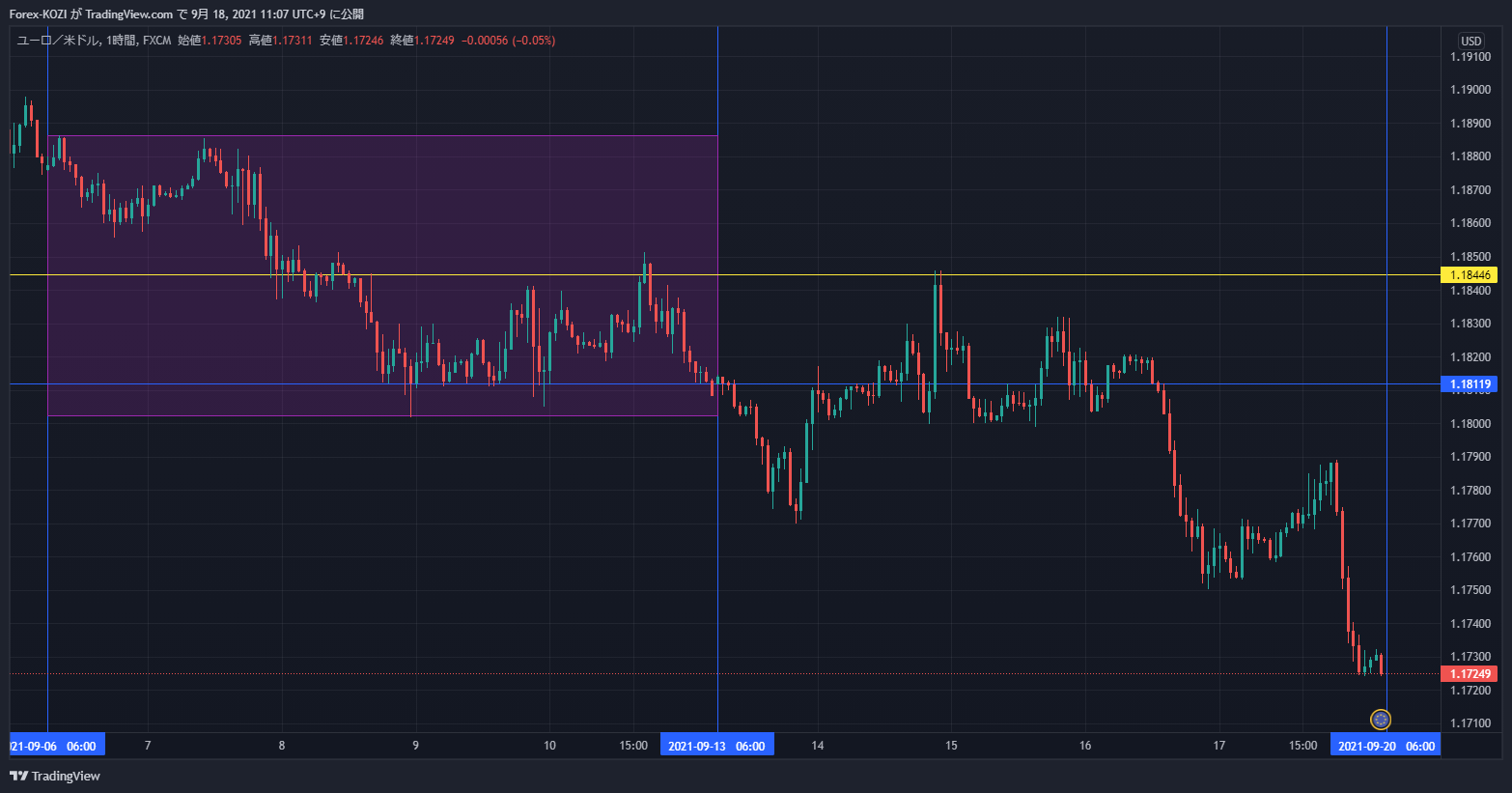Click the 7 date tick on time axis
The height and width of the screenshot is (793, 1512).
148,746
